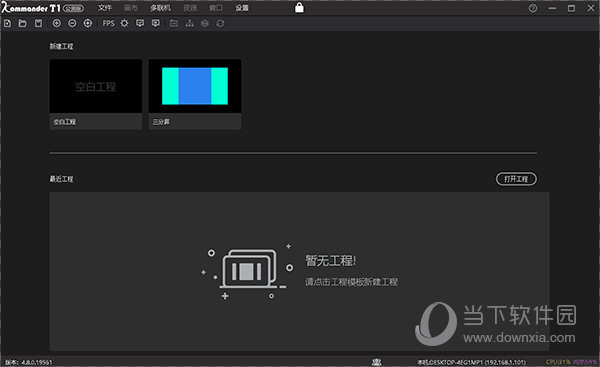
Task: Click the network hierarchy toolbar icon
Action: (x=189, y=24)
